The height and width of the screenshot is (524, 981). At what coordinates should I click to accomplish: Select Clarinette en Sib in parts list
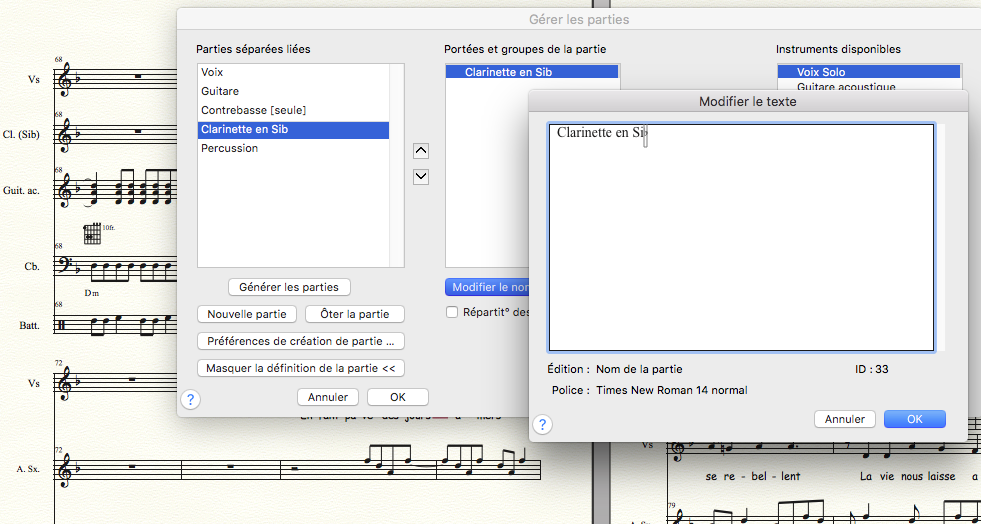pos(244,129)
